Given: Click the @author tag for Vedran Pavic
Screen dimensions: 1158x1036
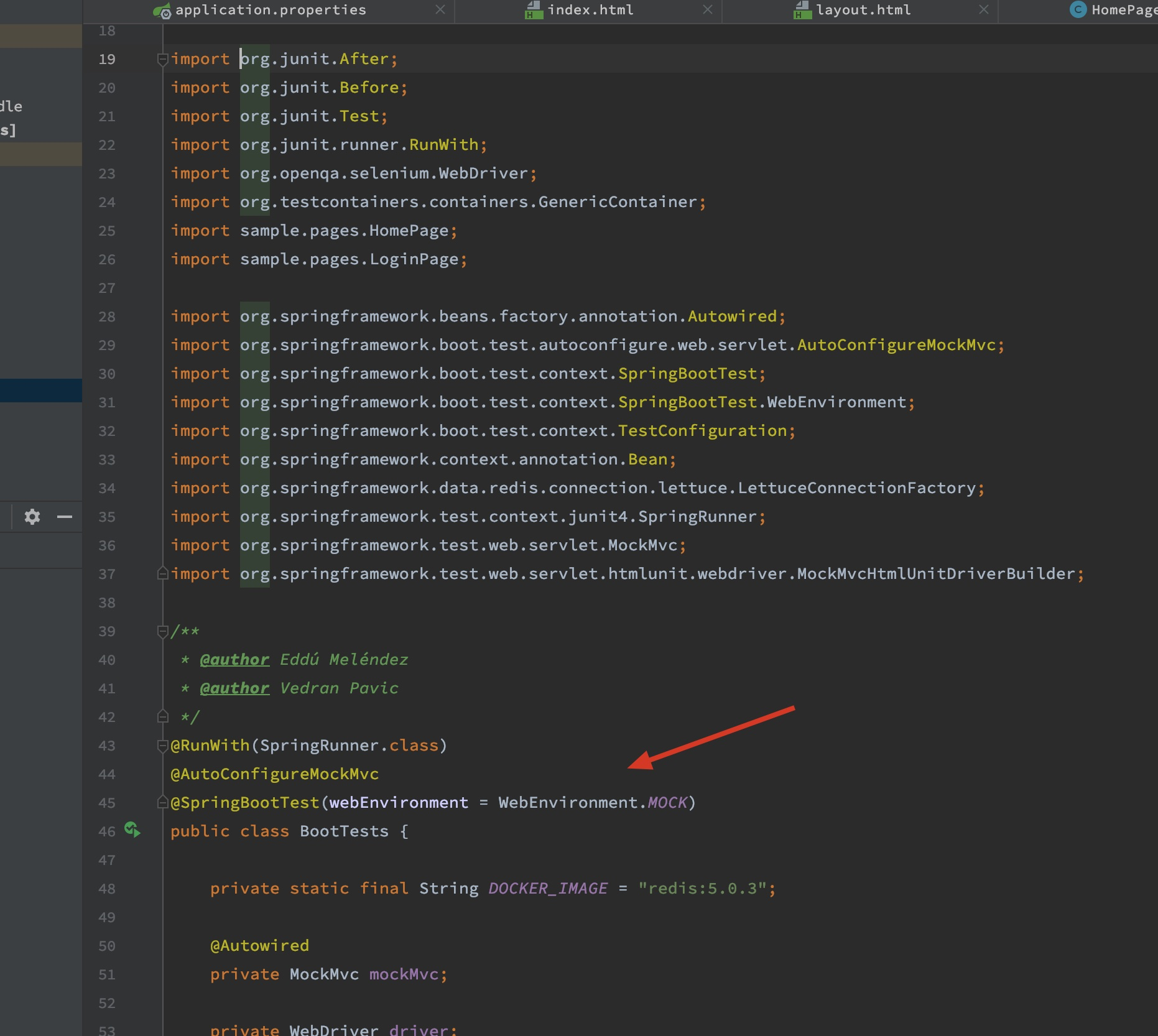Looking at the screenshot, I should [x=235, y=688].
